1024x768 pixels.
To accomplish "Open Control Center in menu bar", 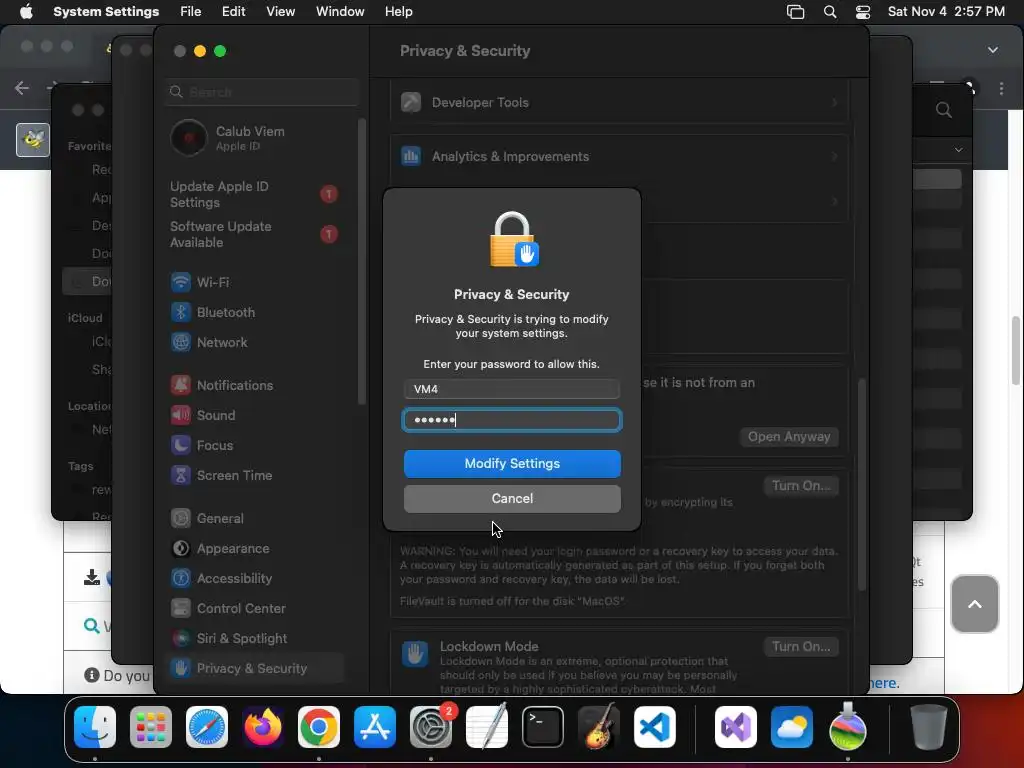I will pyautogui.click(x=863, y=12).
